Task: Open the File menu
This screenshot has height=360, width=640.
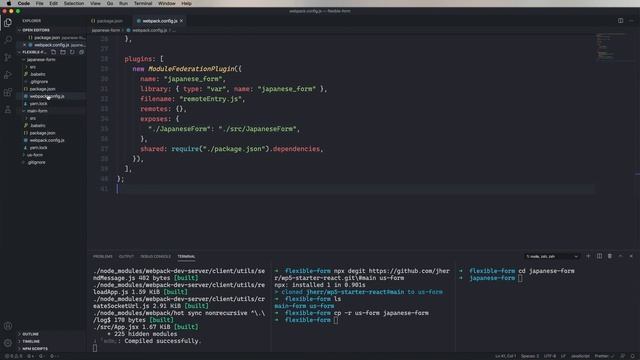Action: (39, 3)
